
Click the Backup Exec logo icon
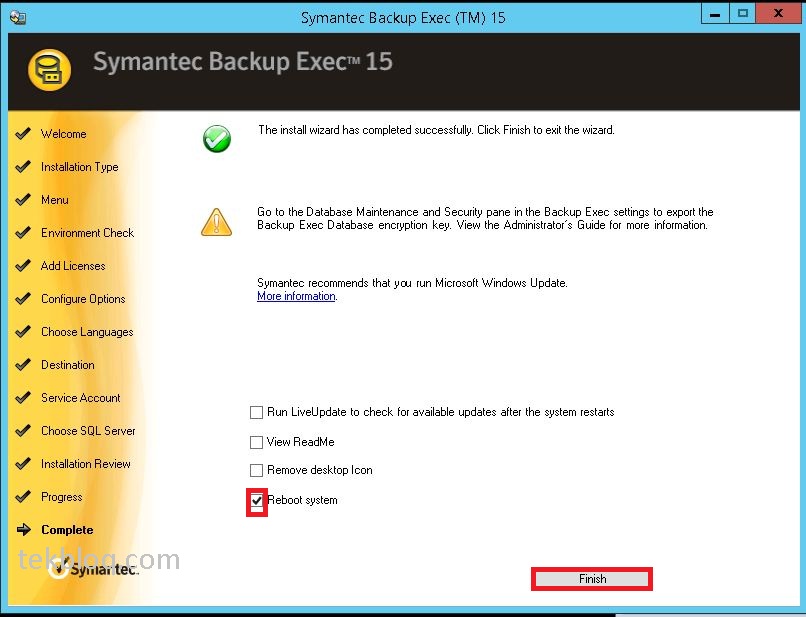pos(49,70)
